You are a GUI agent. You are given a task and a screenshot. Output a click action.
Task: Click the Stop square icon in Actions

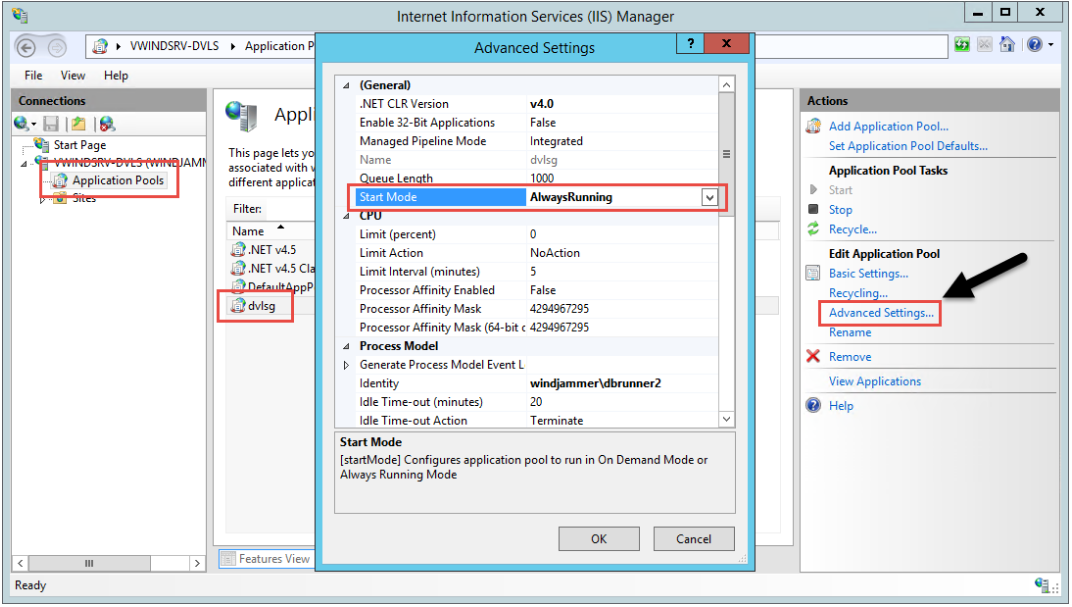813,210
